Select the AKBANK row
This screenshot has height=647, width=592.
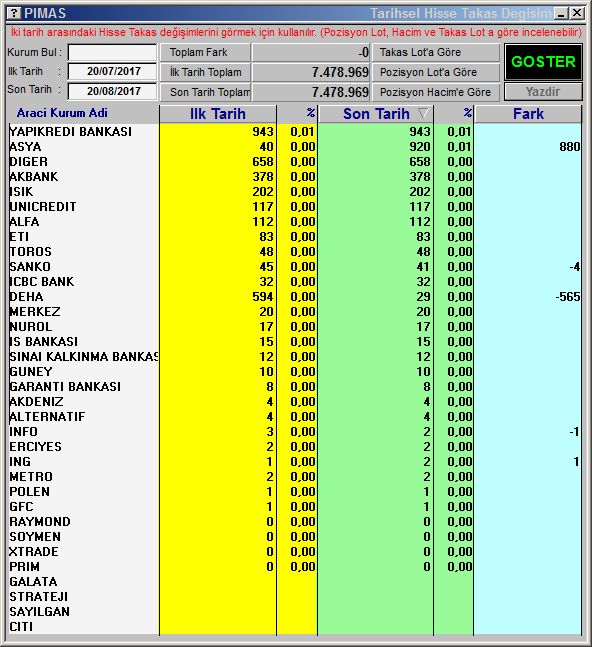[x=295, y=177]
